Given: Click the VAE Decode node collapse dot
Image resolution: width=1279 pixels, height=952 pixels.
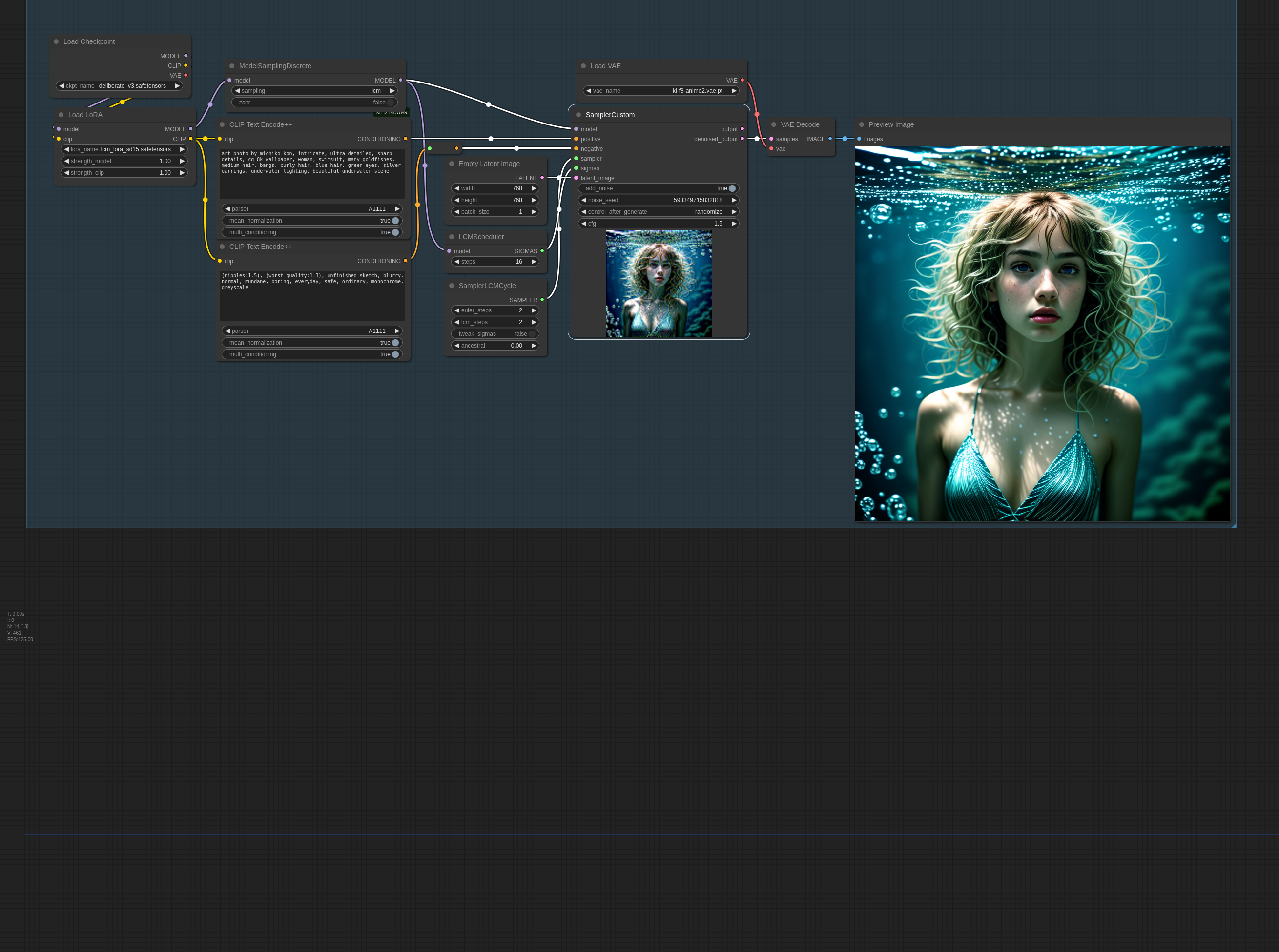Looking at the screenshot, I should pos(774,124).
